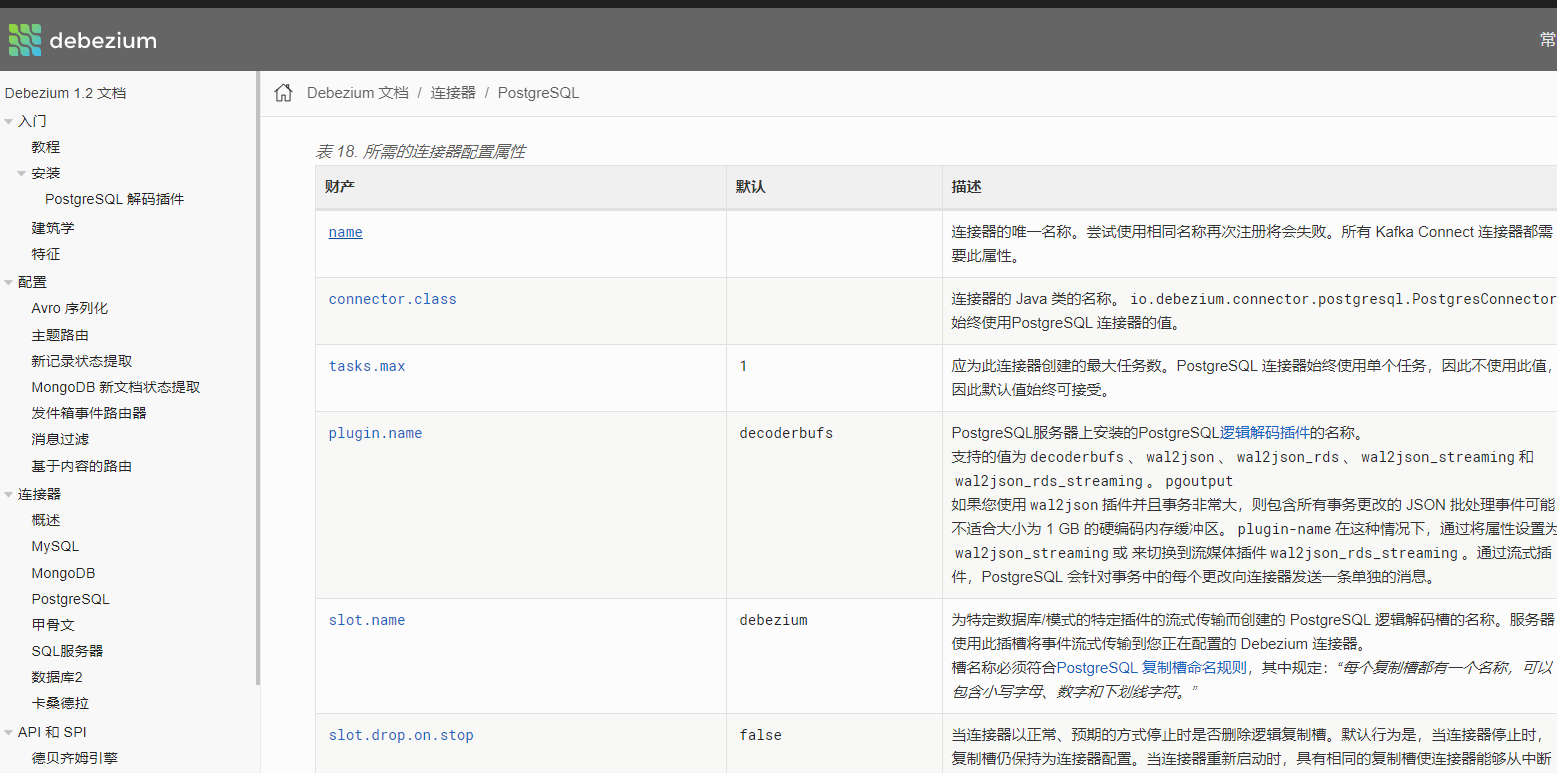Image resolution: width=1557 pixels, height=773 pixels.
Task: Open 数据库2 connector page in sidebar
Action: click(x=57, y=677)
